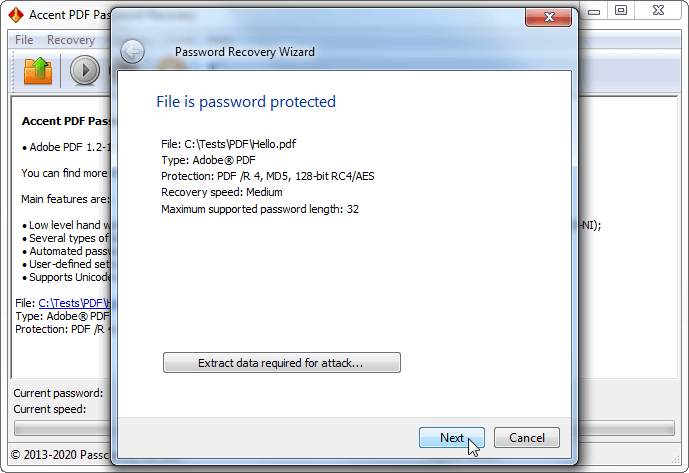Cancel the password recovery wizard
Image resolution: width=689 pixels, height=473 pixels.
click(x=526, y=437)
